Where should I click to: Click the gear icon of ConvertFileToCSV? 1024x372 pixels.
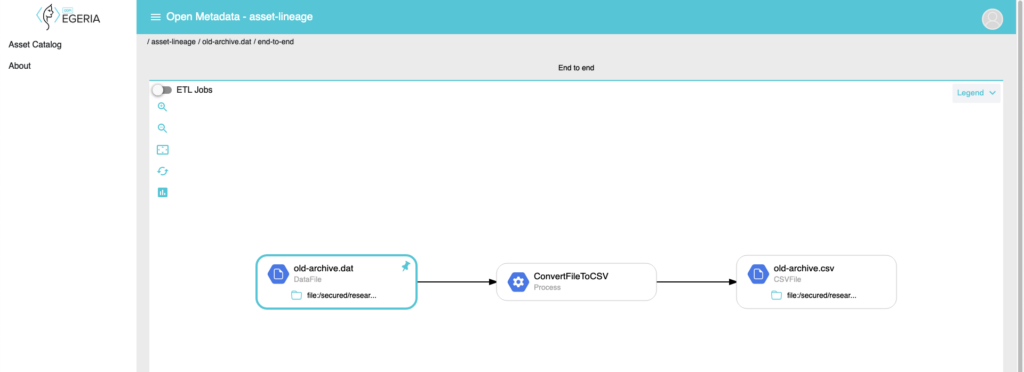519,282
